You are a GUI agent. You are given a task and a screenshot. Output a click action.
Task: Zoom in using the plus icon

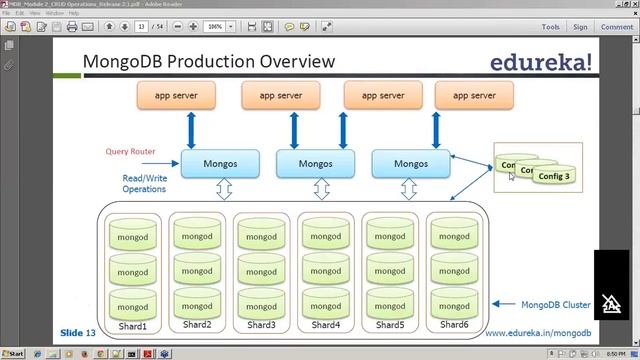(193, 27)
